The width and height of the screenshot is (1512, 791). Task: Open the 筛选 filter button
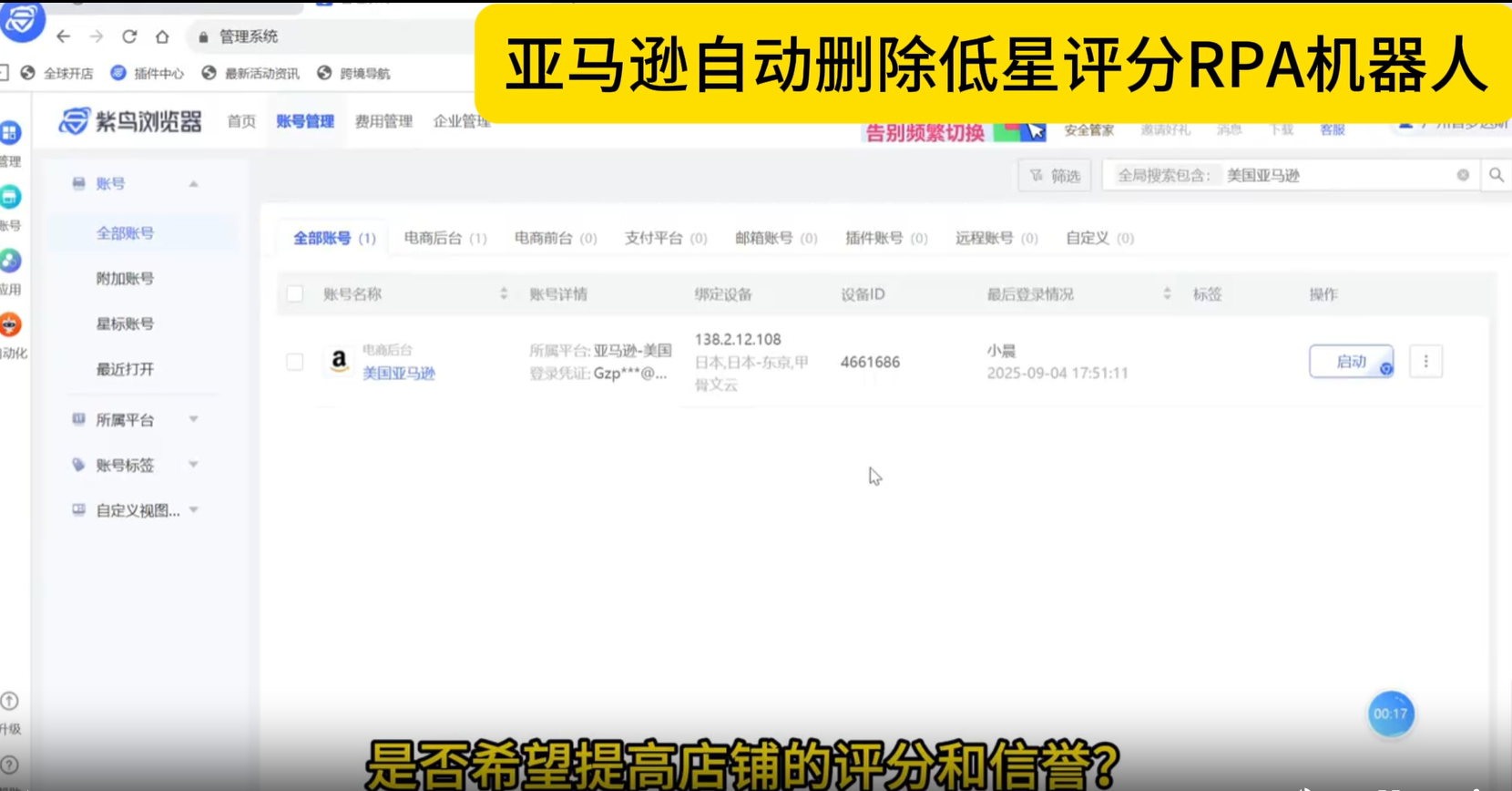(x=1055, y=175)
